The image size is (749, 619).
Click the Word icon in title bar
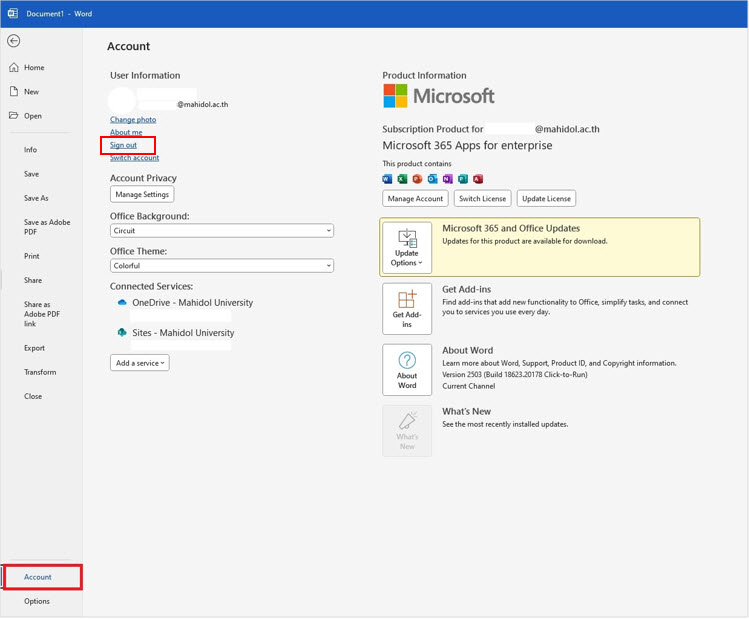pos(13,14)
